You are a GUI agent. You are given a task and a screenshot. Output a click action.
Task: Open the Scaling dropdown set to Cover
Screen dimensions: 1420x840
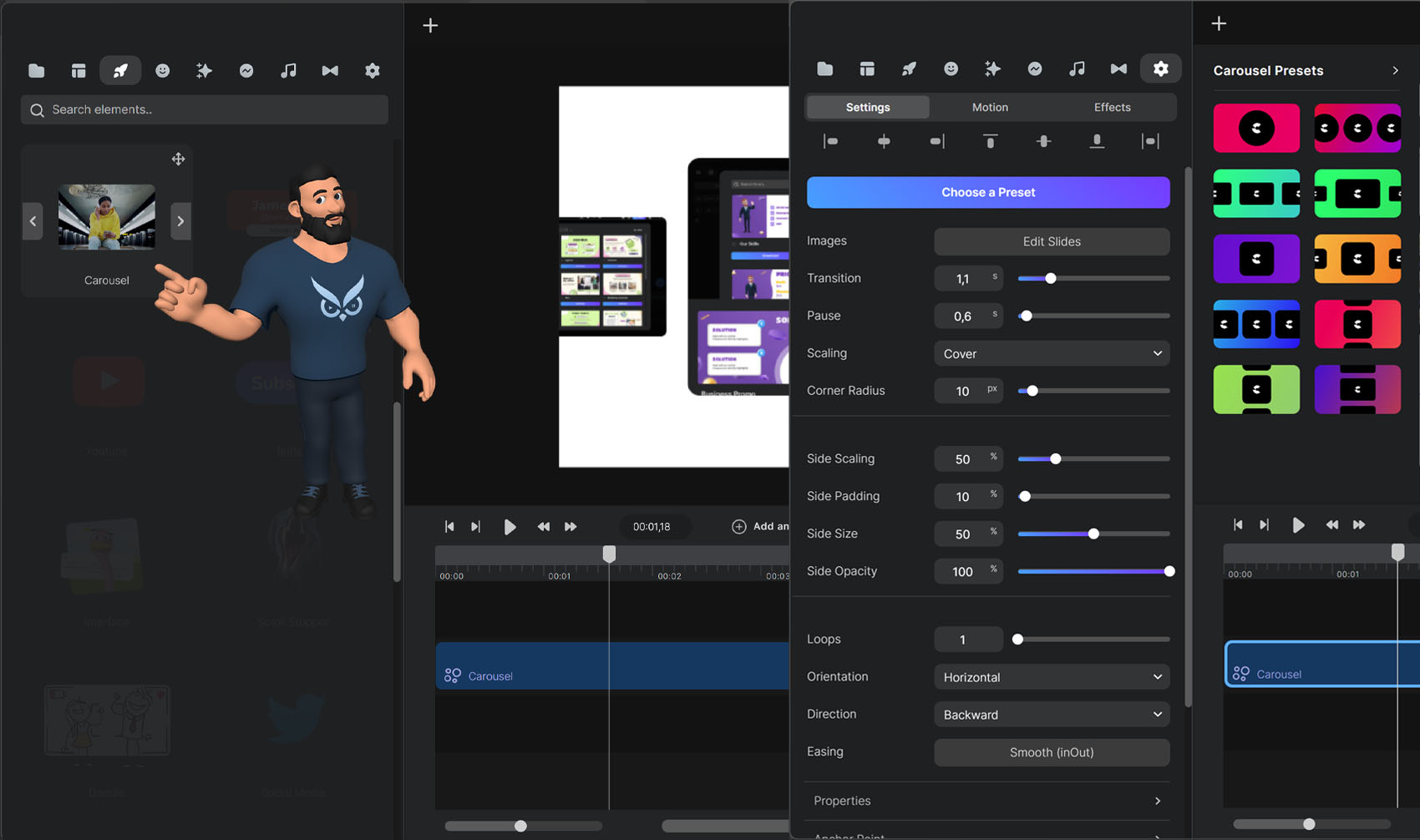tap(1051, 354)
